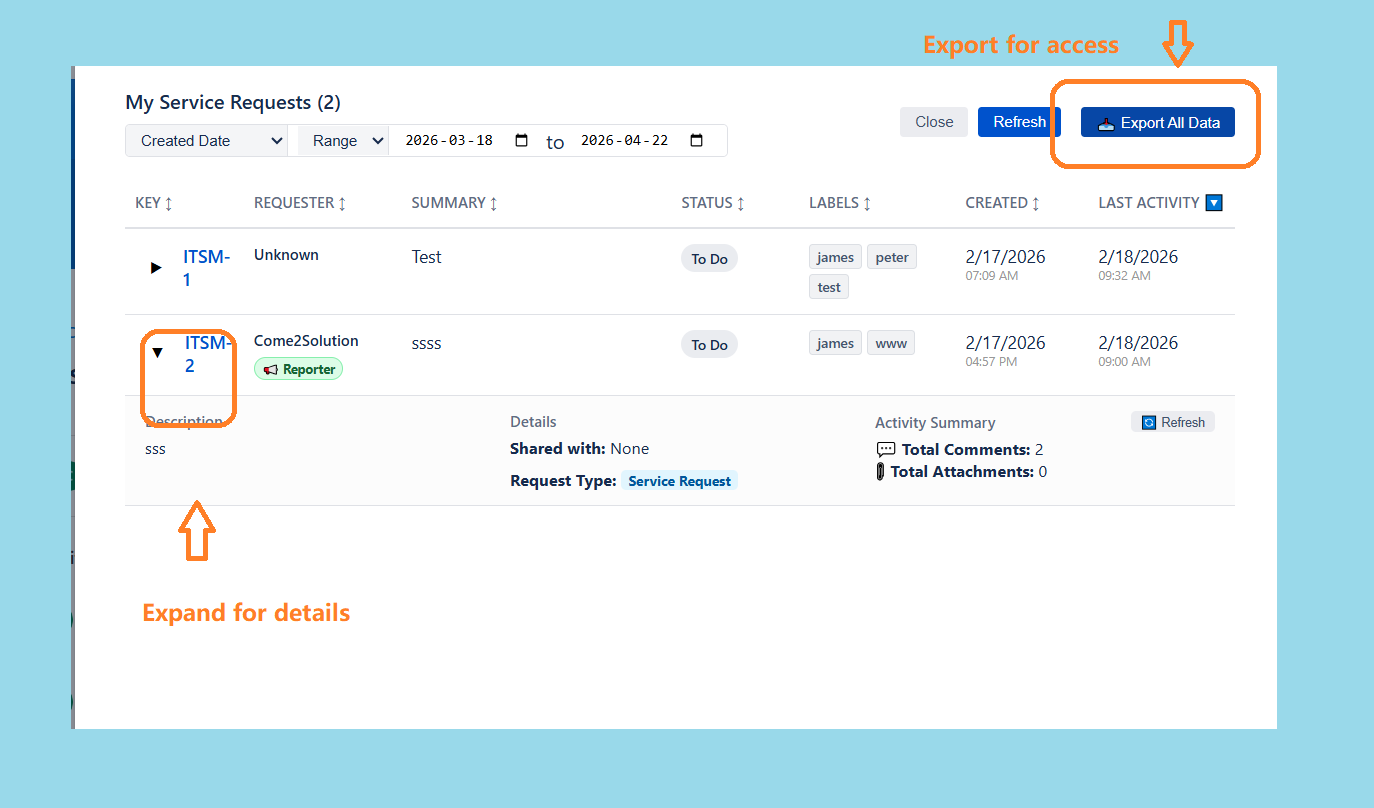Click the STATUS column header text

(707, 203)
